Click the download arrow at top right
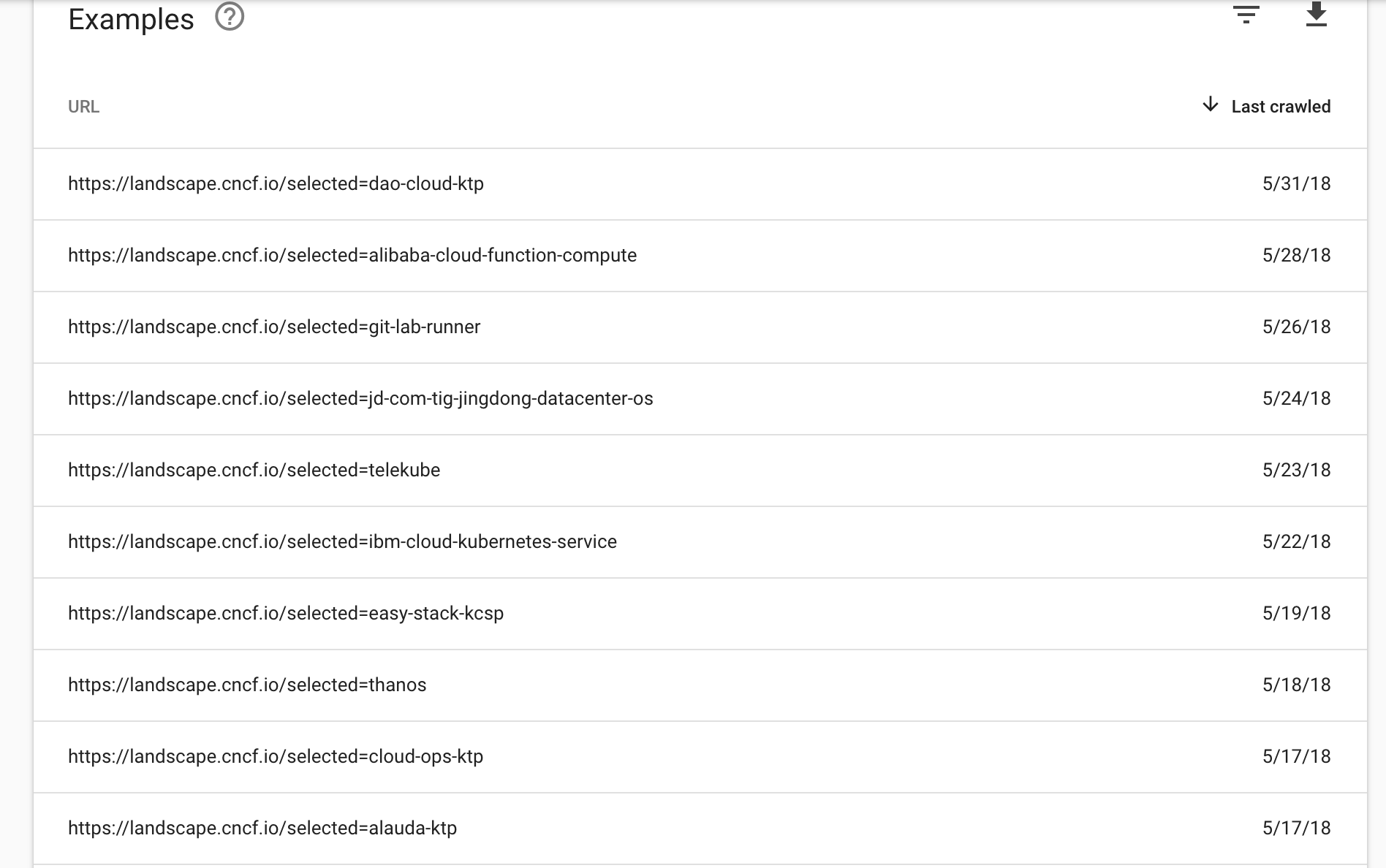The width and height of the screenshot is (1386, 868). 1316,15
